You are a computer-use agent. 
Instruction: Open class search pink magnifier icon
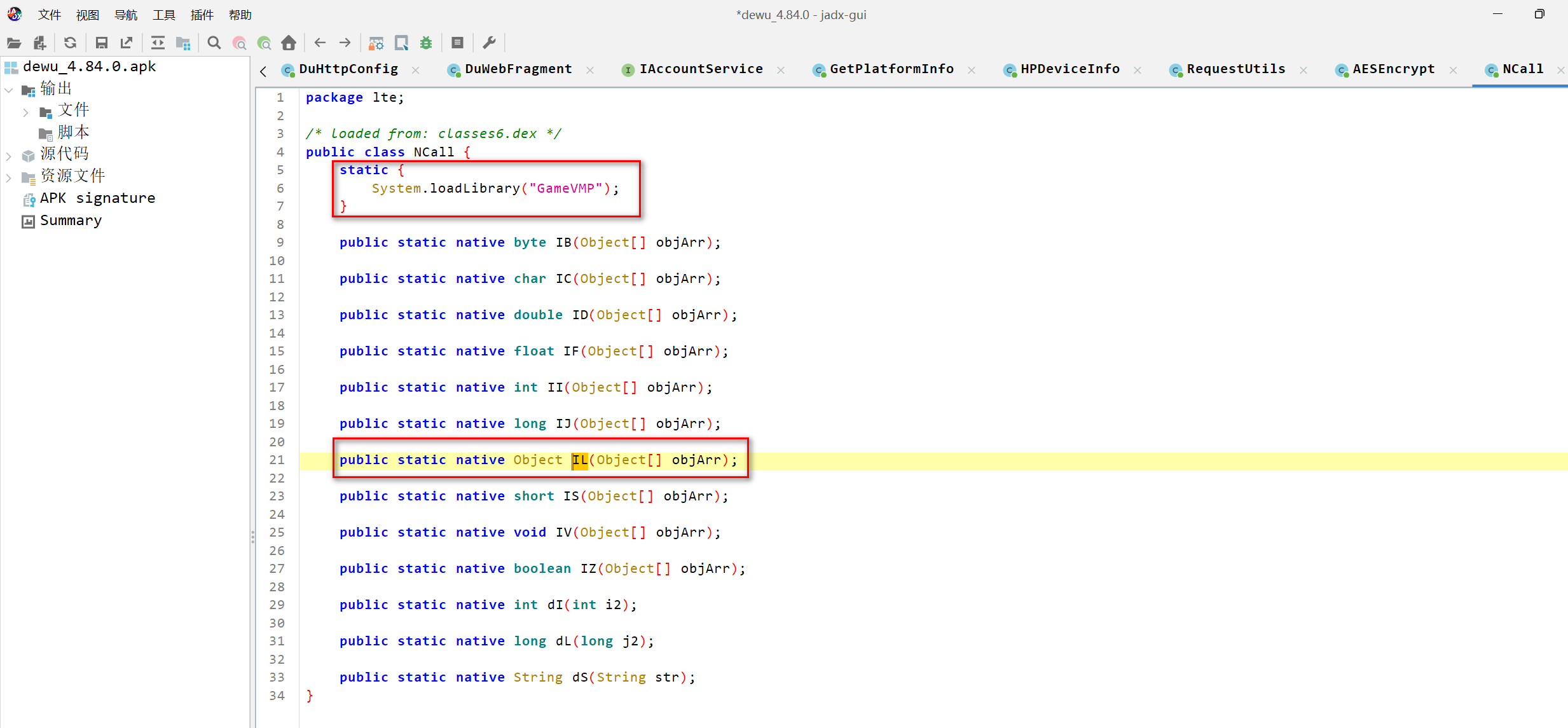coord(240,43)
